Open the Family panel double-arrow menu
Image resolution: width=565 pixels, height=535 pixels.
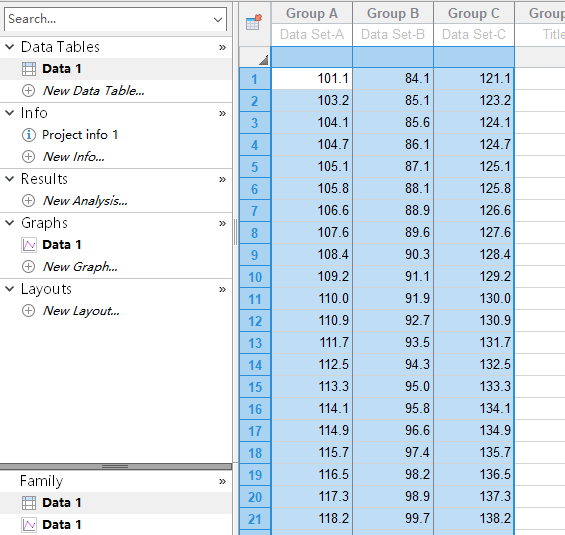point(222,481)
